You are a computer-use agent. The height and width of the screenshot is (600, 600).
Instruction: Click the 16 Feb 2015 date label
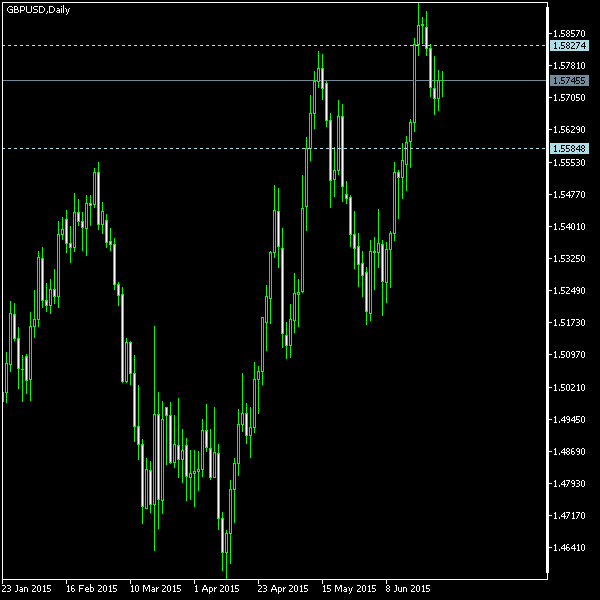91,589
